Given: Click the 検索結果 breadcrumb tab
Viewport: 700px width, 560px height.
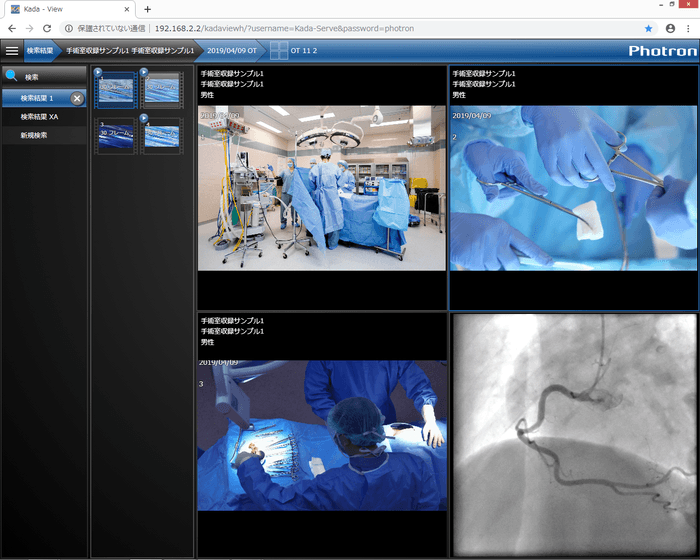Looking at the screenshot, I should click(40, 49).
